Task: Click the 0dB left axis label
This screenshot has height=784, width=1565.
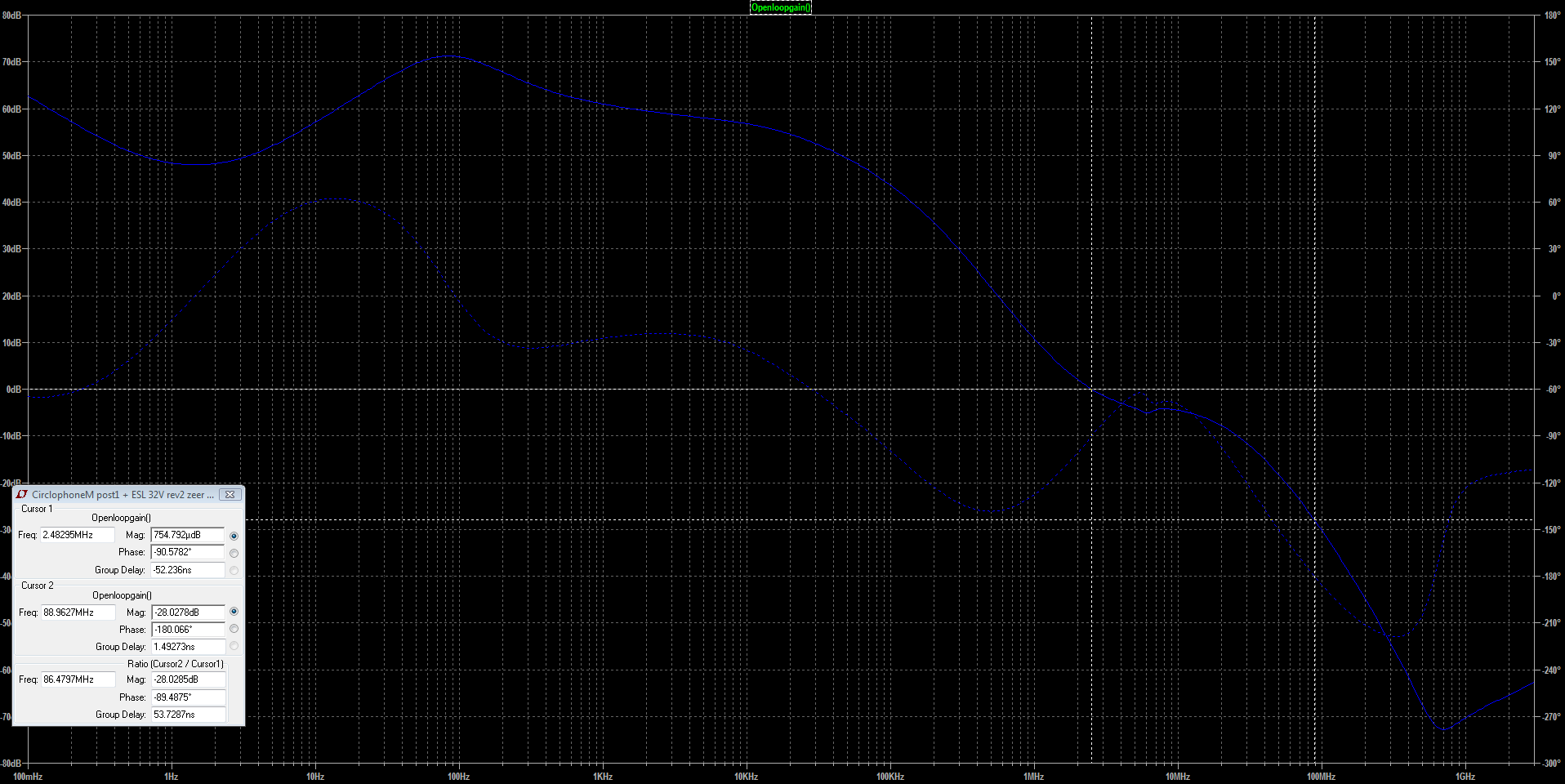Action: tap(14, 390)
